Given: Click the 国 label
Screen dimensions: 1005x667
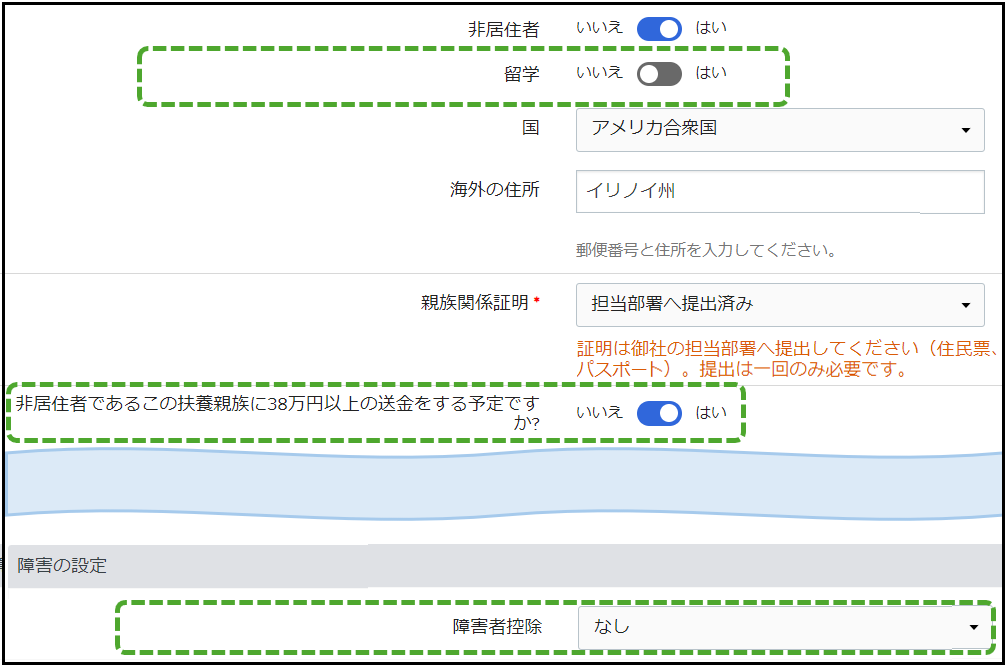Looking at the screenshot, I should (x=530, y=128).
